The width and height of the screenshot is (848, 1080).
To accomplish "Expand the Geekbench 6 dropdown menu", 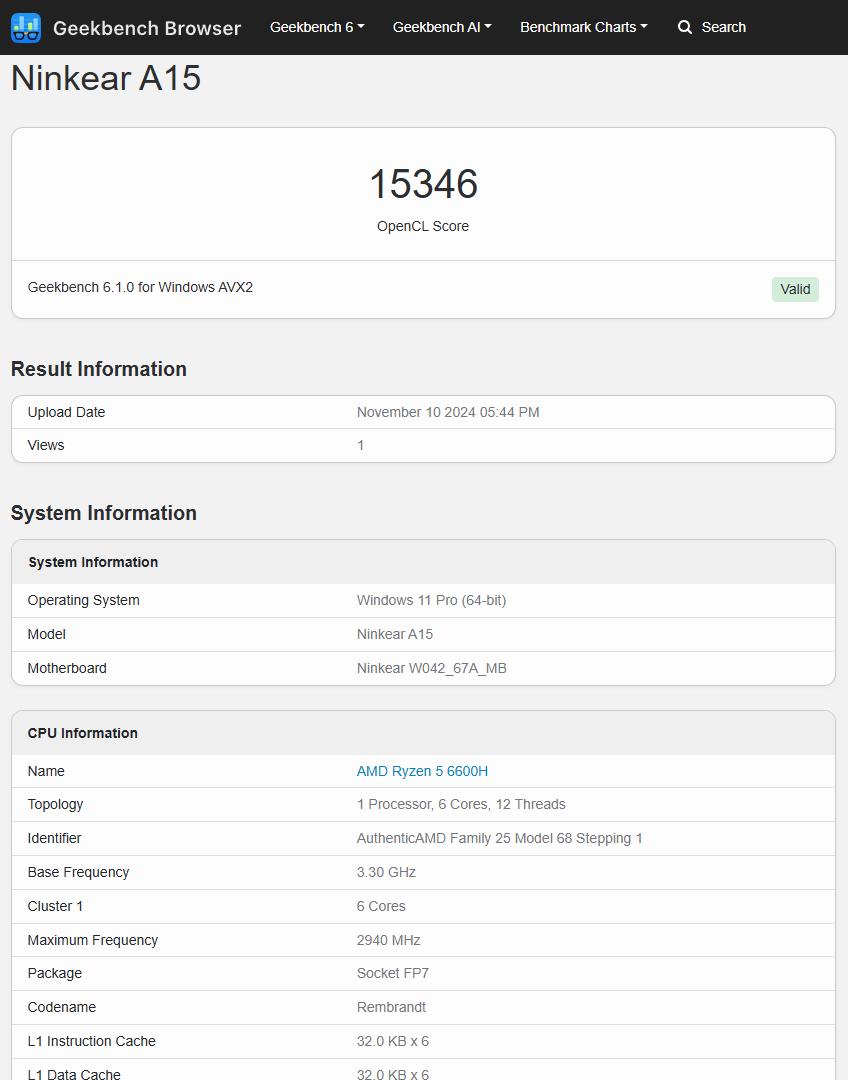I will pyautogui.click(x=317, y=27).
